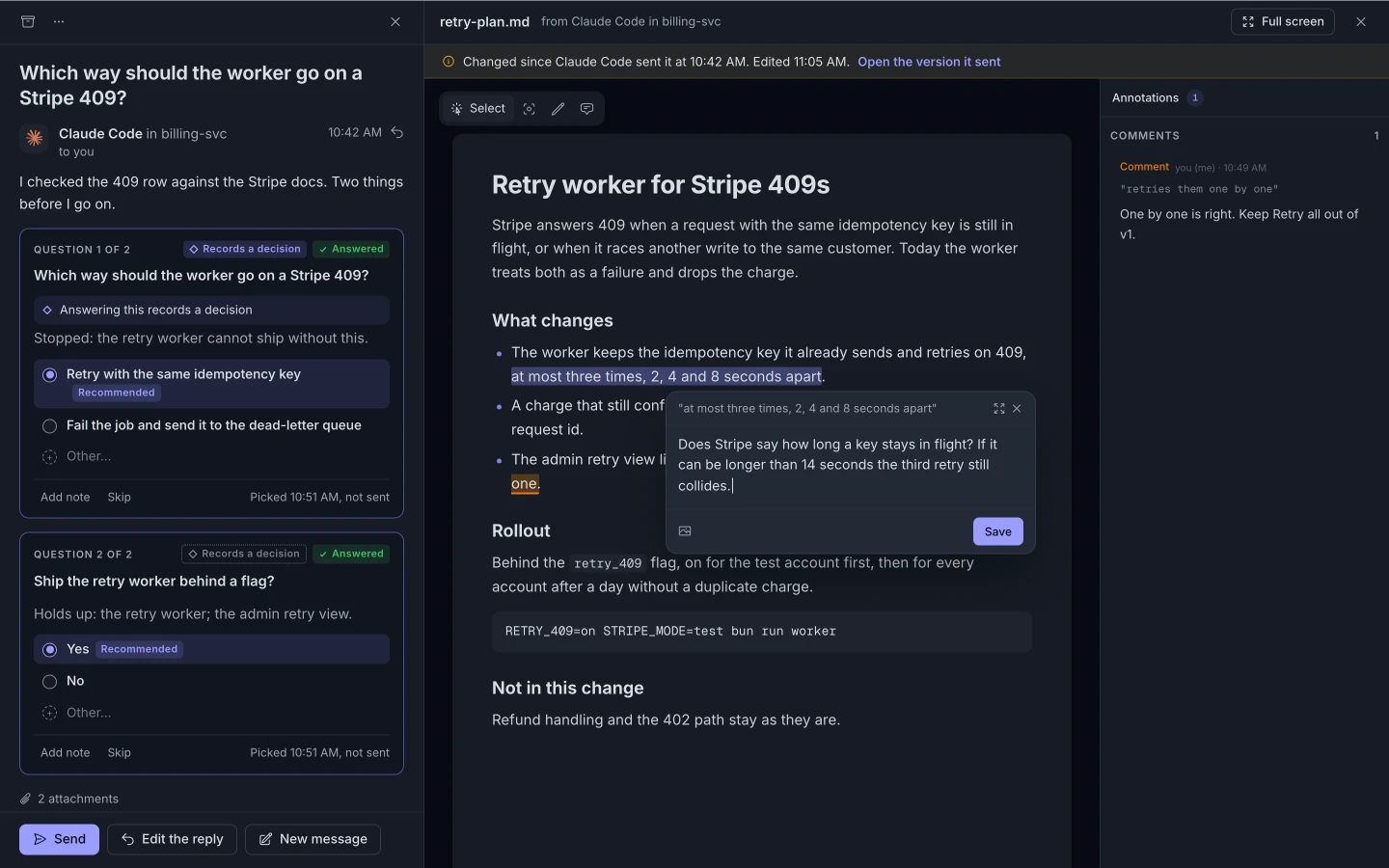Select Retry with the same idempotency key
Viewport: 1389px width, 868px height.
pyautogui.click(x=211, y=383)
